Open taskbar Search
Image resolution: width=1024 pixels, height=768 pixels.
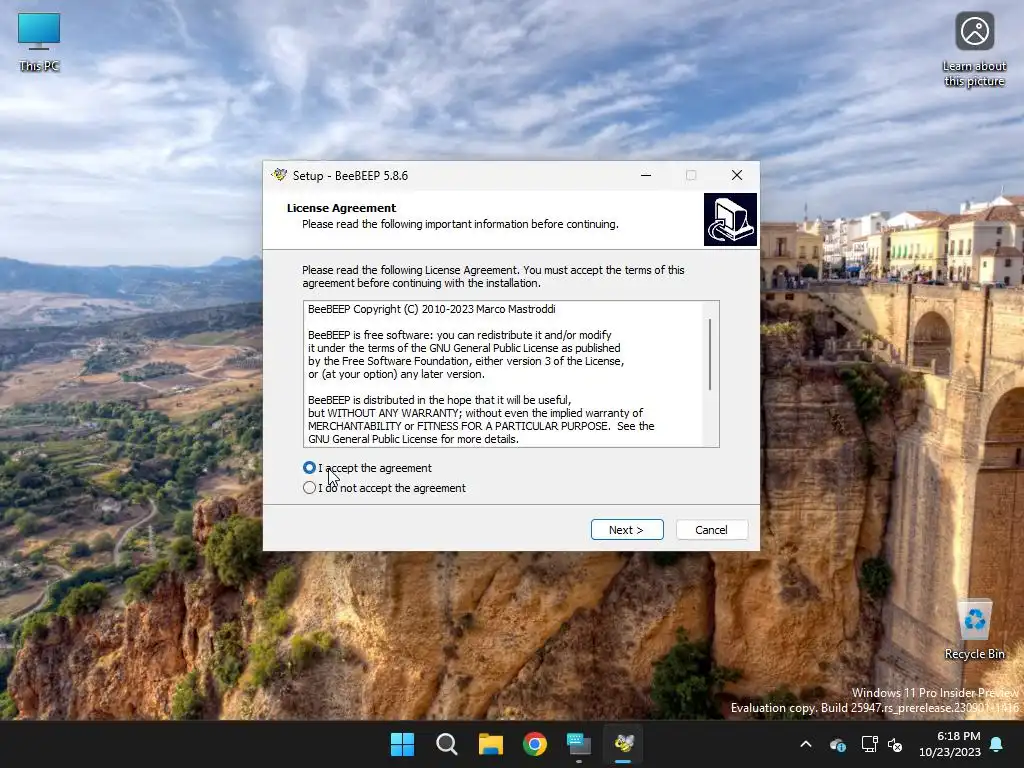447,744
